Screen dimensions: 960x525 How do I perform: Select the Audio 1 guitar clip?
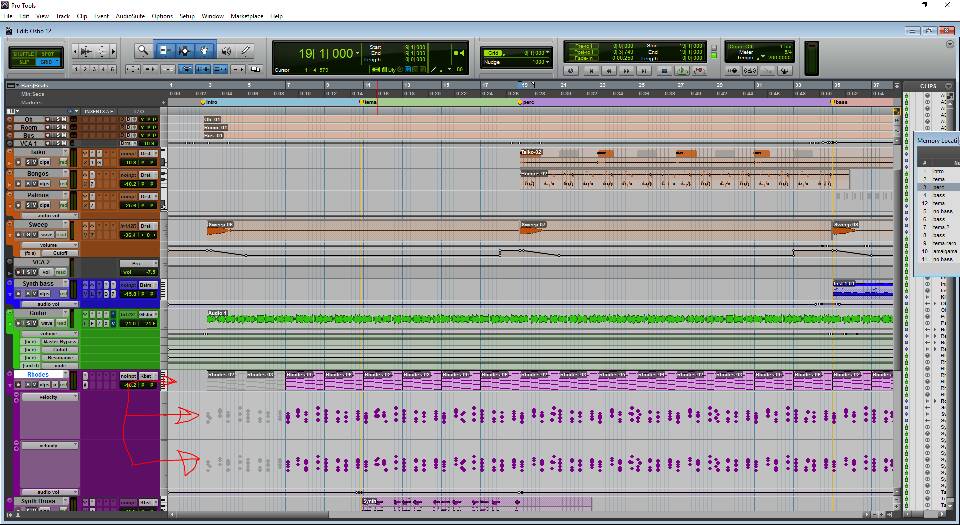pyautogui.click(x=549, y=319)
